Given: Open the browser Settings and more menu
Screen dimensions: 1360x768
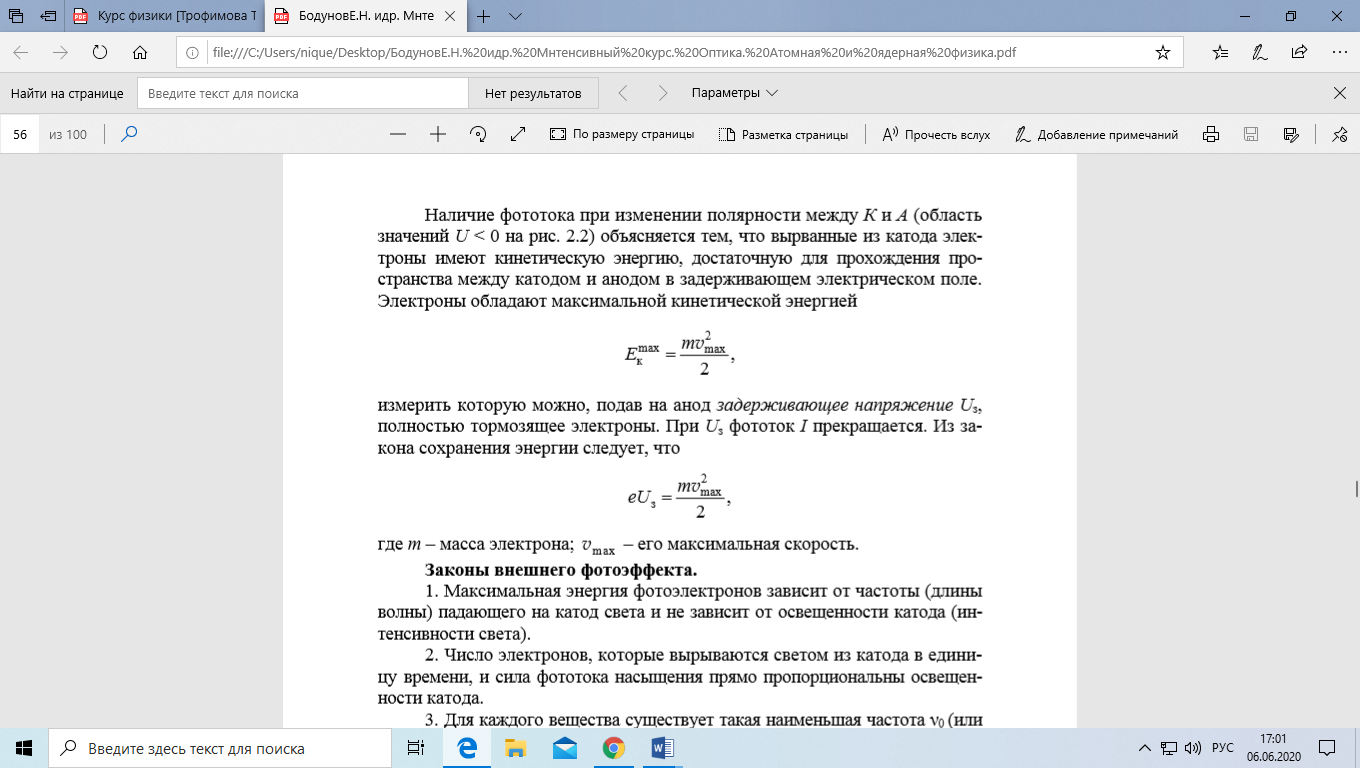Looking at the screenshot, I should point(1338,52).
